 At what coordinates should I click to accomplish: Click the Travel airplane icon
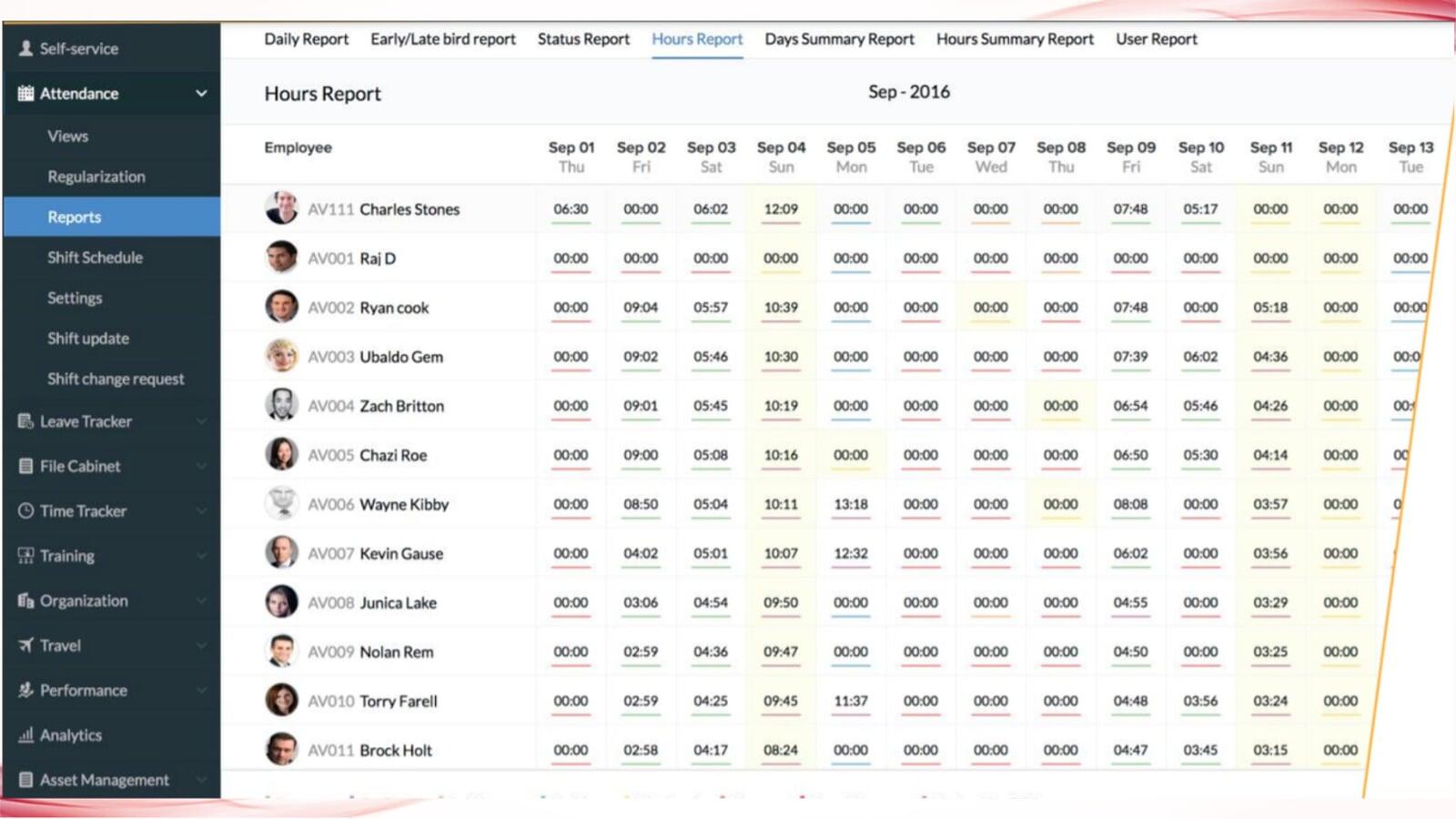coord(25,645)
